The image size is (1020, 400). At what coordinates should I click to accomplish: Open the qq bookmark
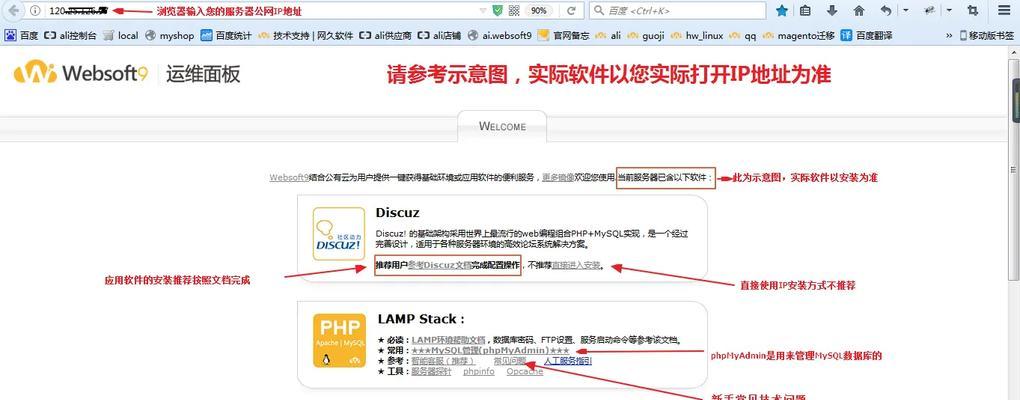point(743,36)
